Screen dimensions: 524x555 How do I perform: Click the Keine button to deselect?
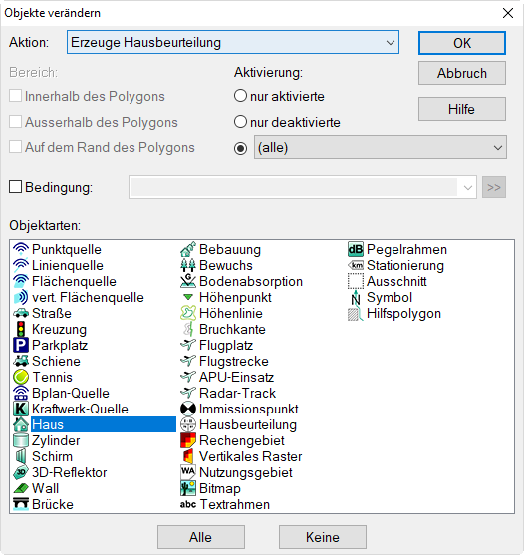[x=323, y=537]
